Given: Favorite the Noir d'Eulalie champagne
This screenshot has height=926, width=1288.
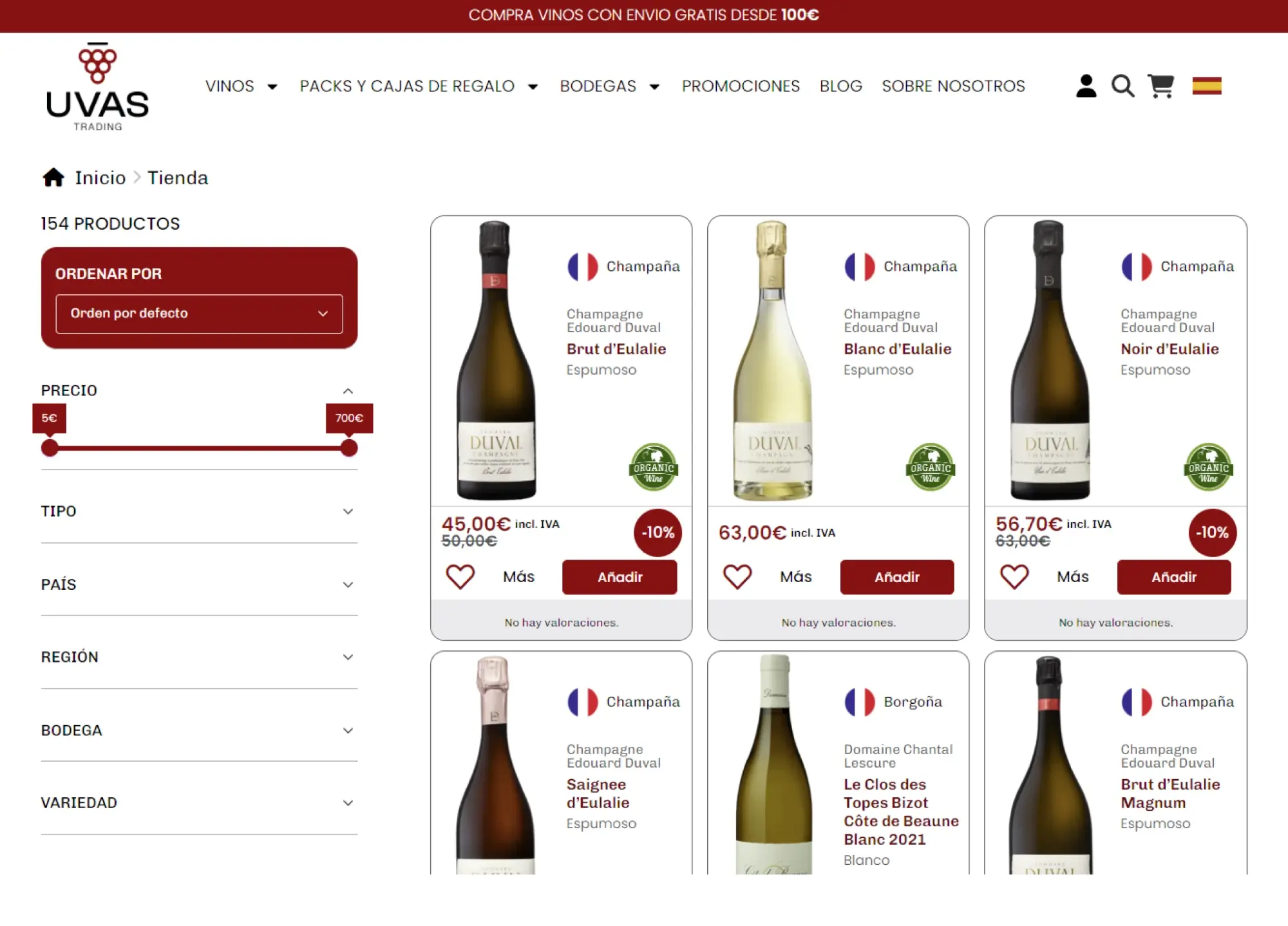Looking at the screenshot, I should tap(1014, 577).
